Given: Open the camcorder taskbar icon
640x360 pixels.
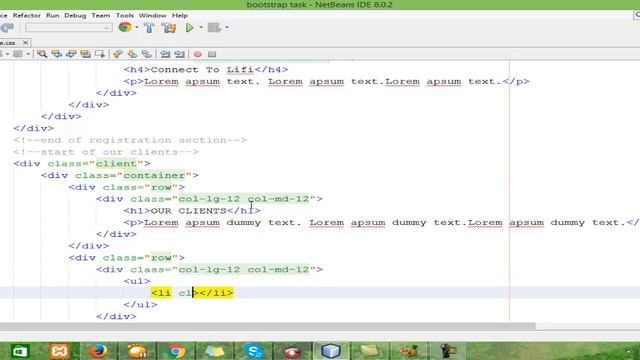Looking at the screenshot, I should point(447,351).
